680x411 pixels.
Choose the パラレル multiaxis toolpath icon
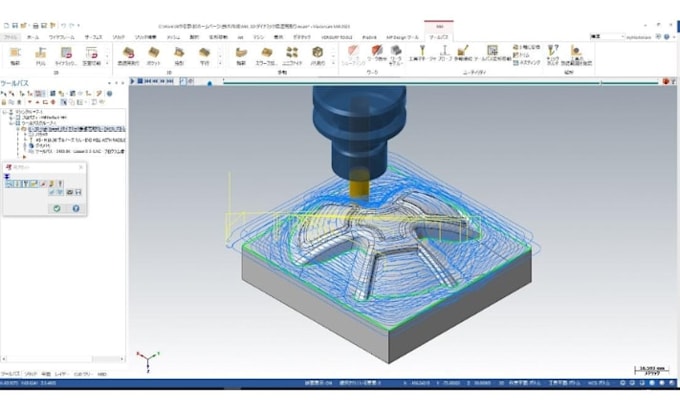pos(317,56)
